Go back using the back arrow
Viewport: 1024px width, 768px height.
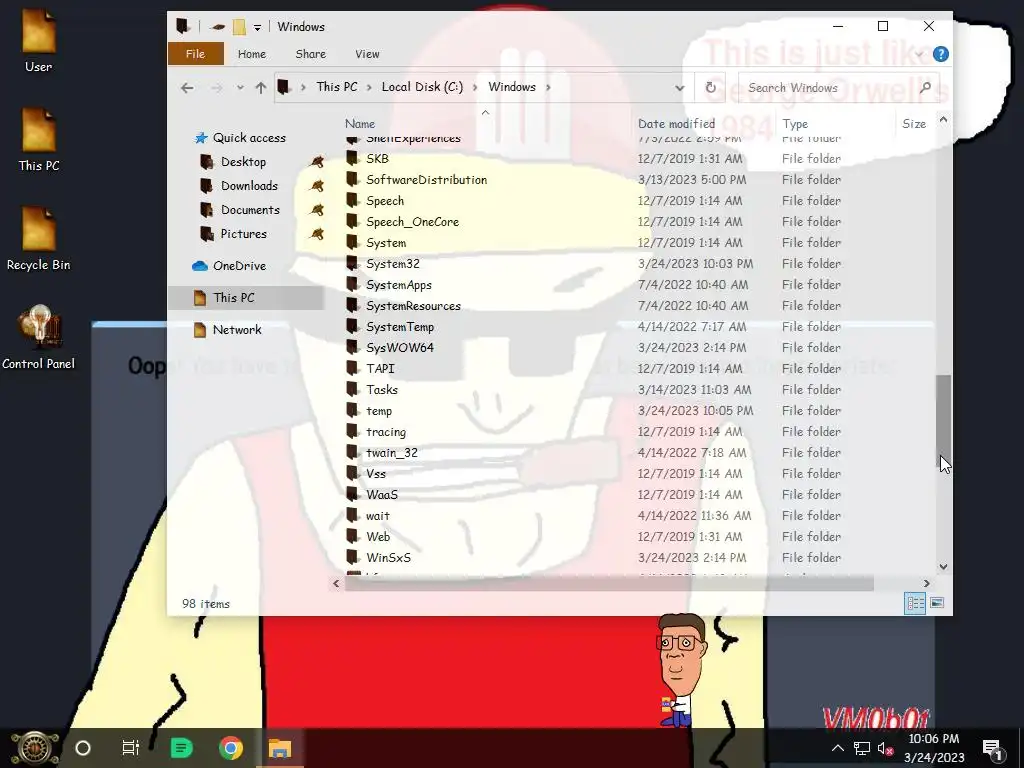click(187, 88)
